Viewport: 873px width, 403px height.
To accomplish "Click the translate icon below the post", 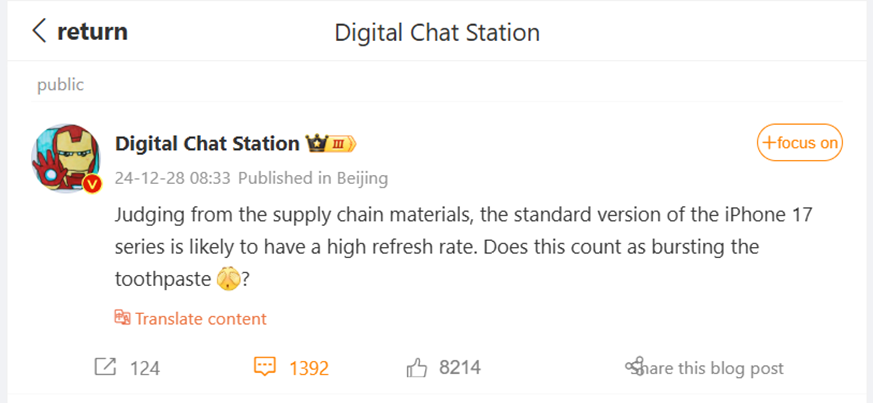I will click(122, 319).
